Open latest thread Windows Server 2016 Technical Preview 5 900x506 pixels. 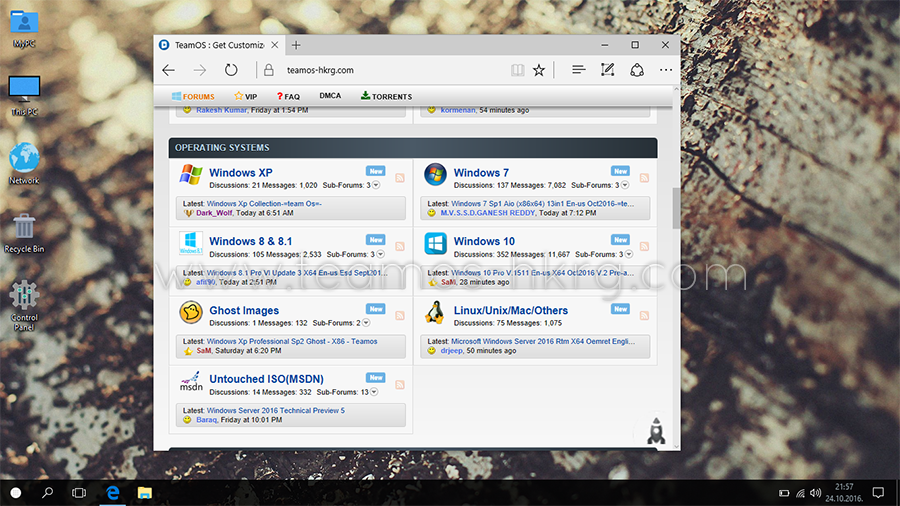(x=276, y=410)
